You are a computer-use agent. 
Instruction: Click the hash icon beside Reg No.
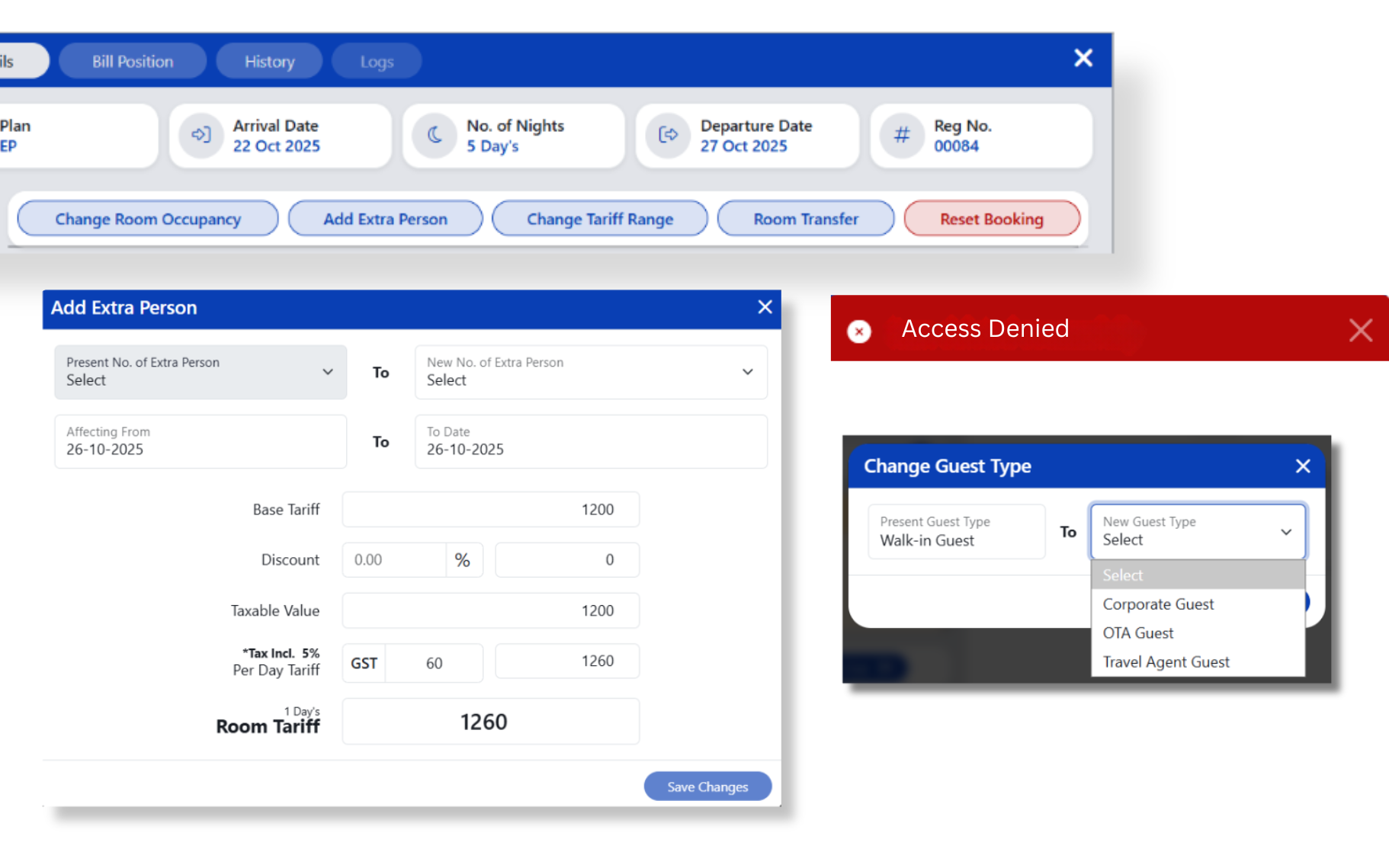pyautogui.click(x=902, y=135)
